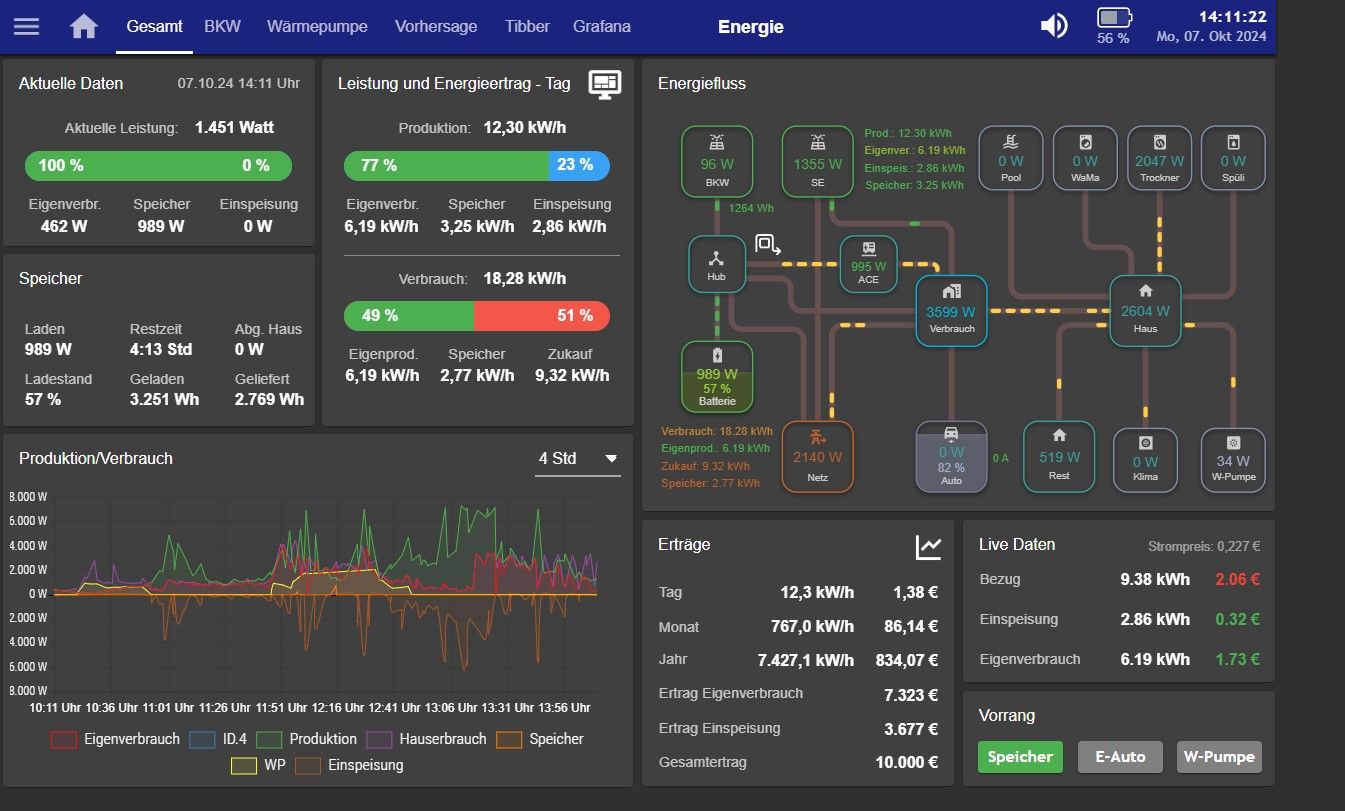
Task: Set priority to Speicher button
Action: (1020, 757)
